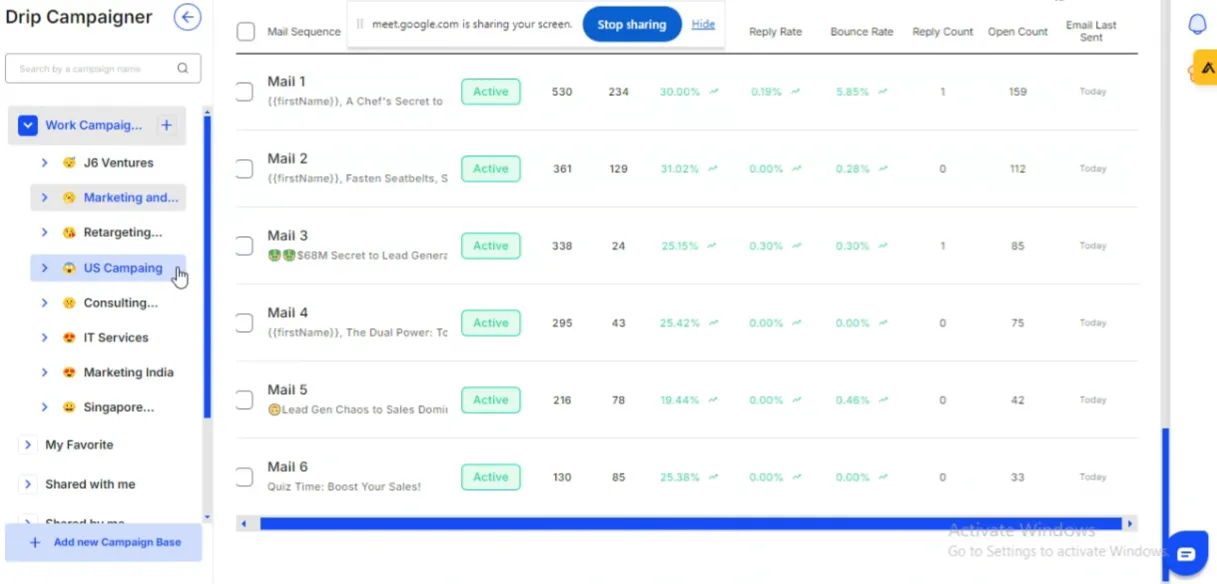Click the Retargeting emoji icon
This screenshot has height=584, width=1217.
point(69,232)
